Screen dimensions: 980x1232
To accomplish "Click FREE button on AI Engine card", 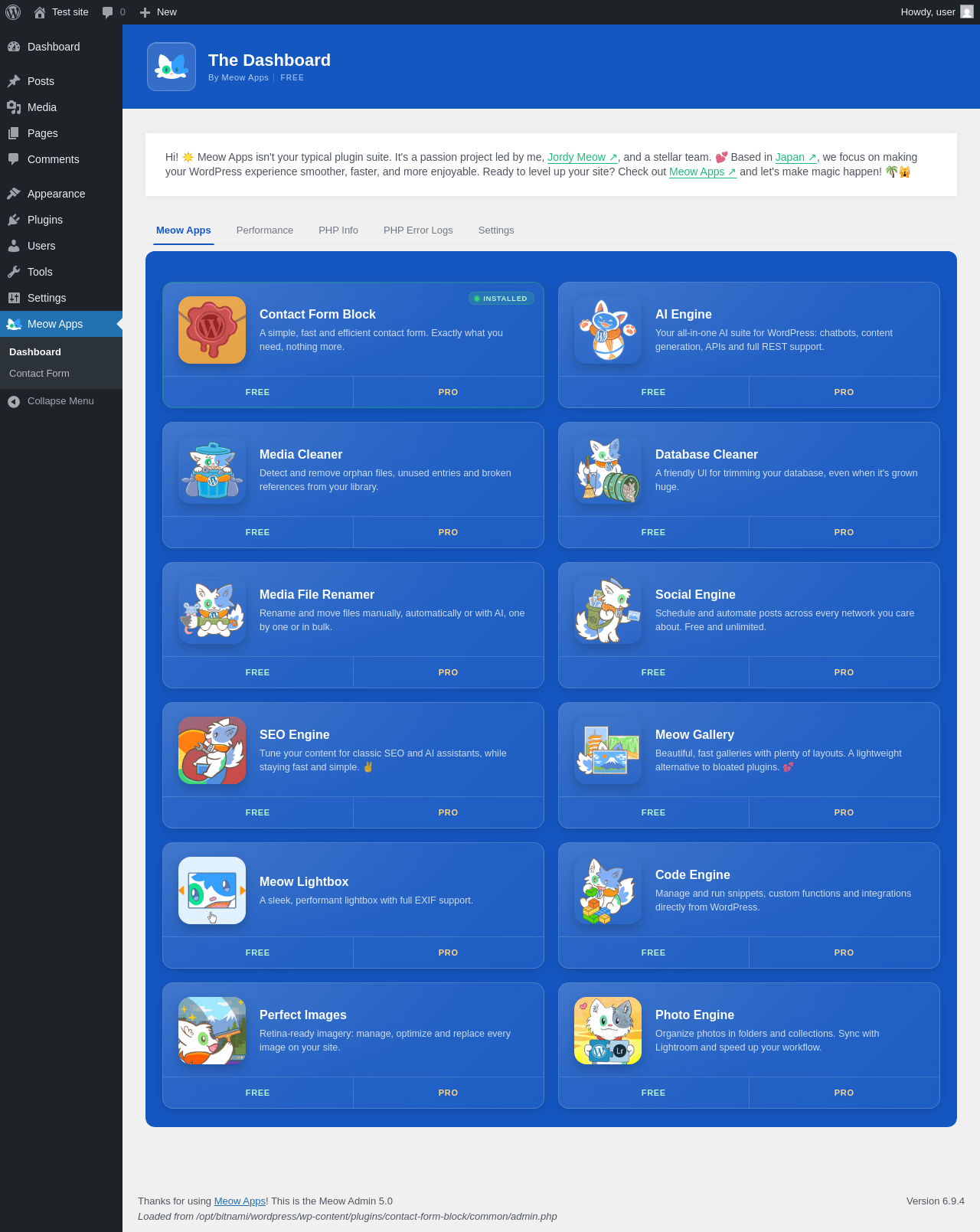I will coord(654,392).
